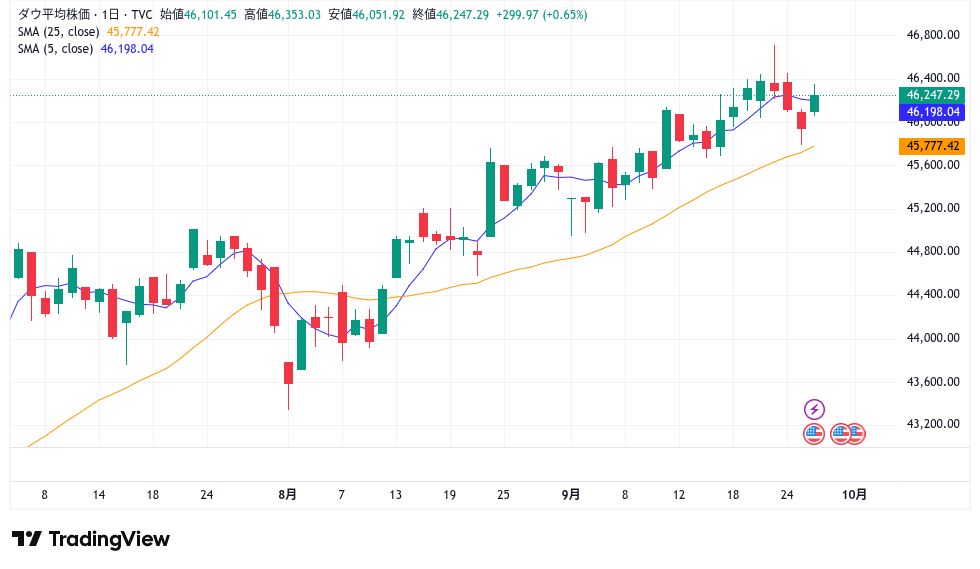Click the green current price label 46,247.29

932,95
